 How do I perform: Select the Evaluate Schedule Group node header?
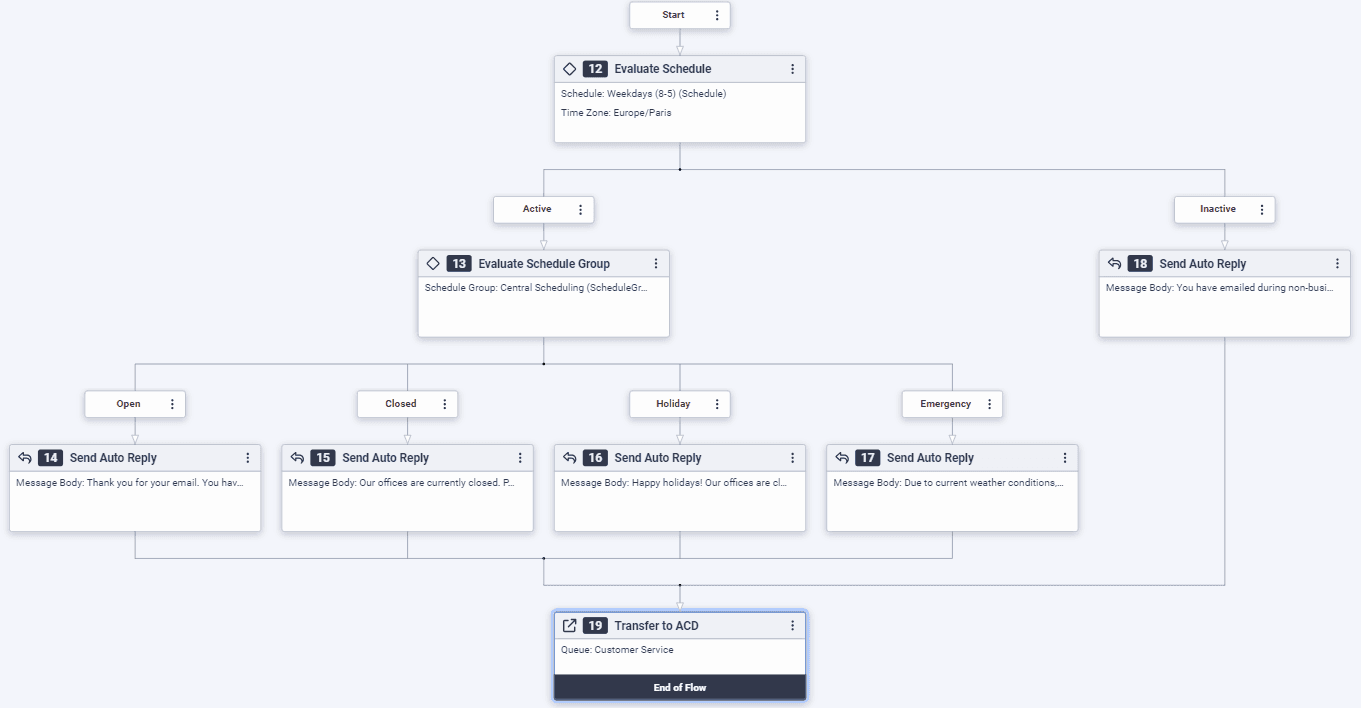(543, 263)
